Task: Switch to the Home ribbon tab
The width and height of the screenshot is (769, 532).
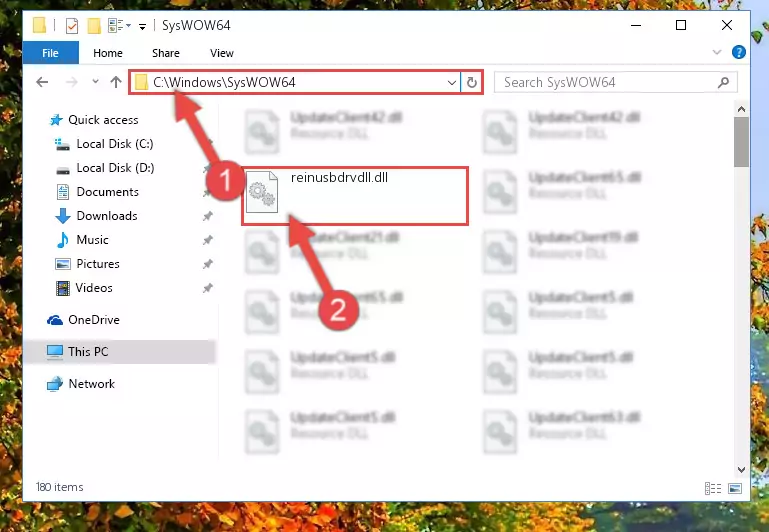Action: [x=108, y=53]
